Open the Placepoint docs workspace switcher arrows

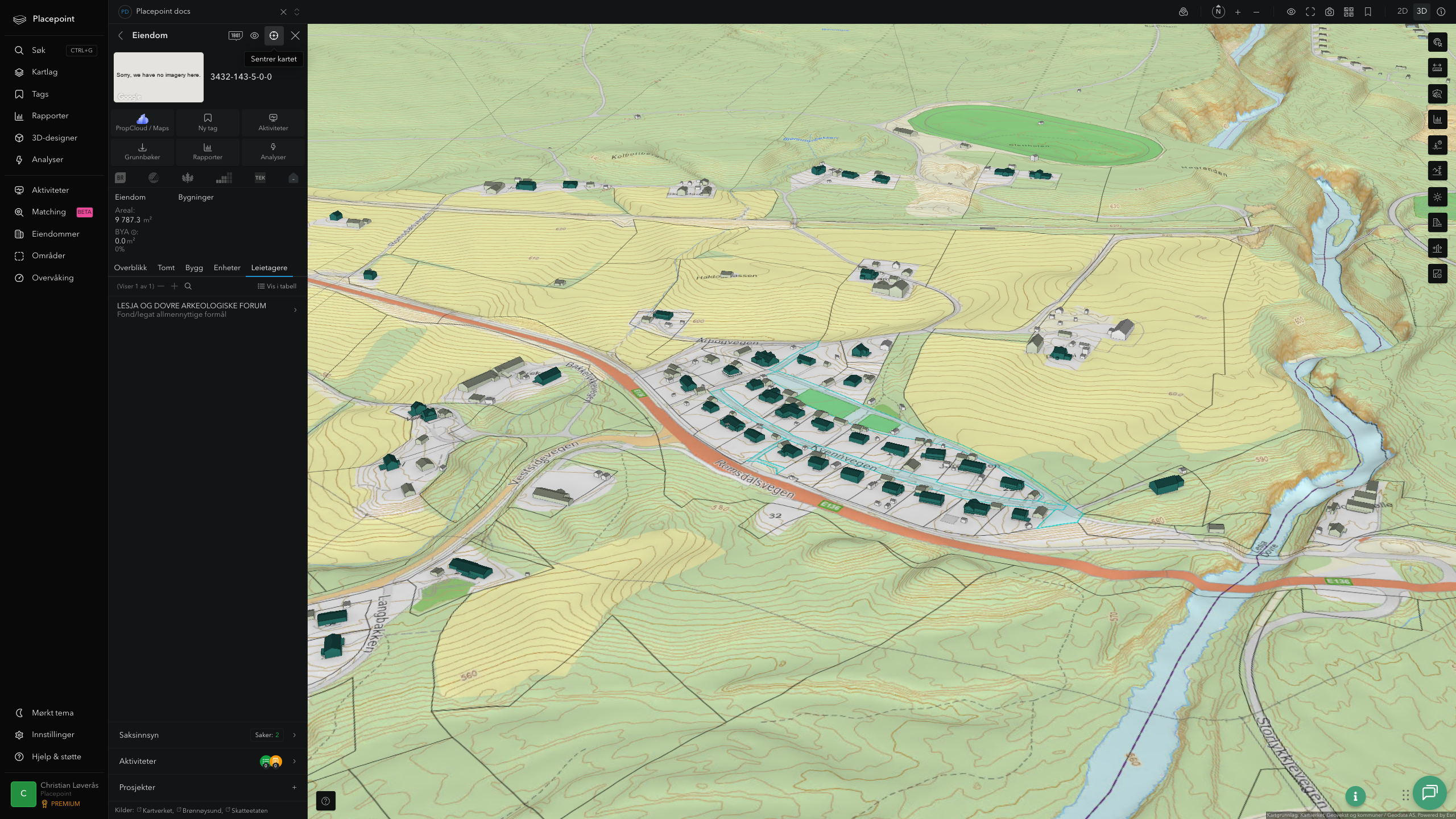pos(296,11)
